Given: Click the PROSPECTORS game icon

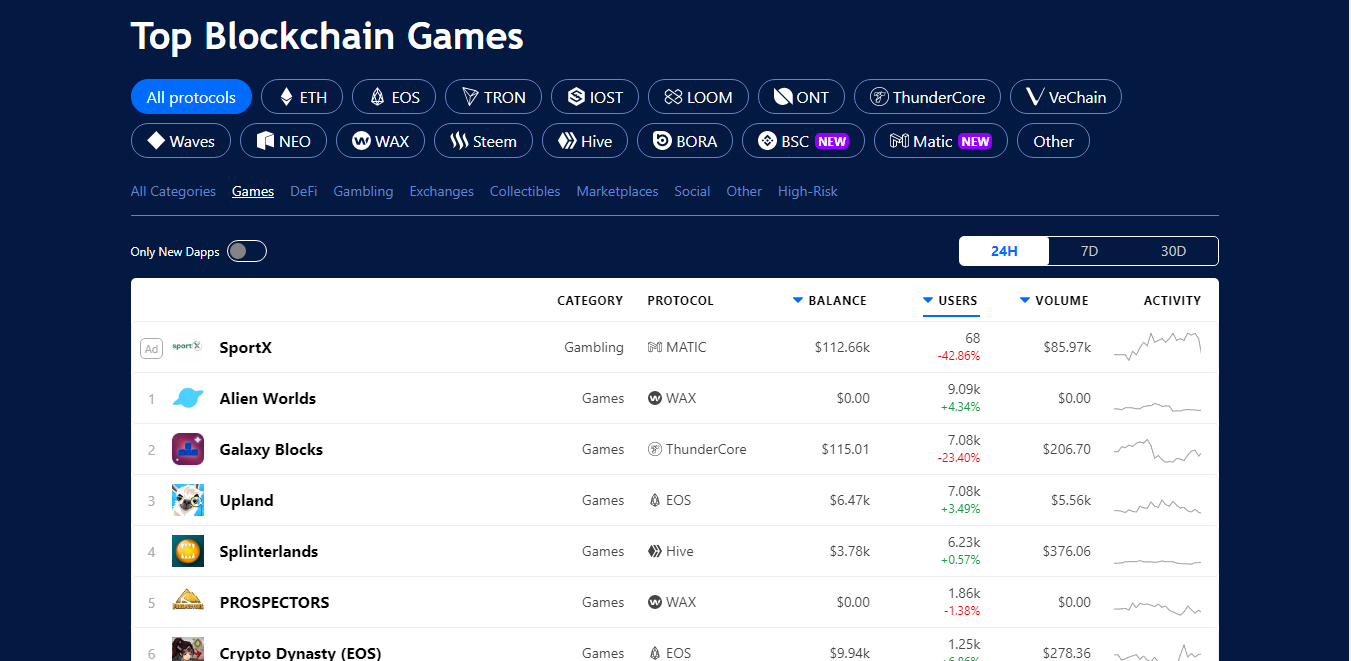Looking at the screenshot, I should point(188,602).
